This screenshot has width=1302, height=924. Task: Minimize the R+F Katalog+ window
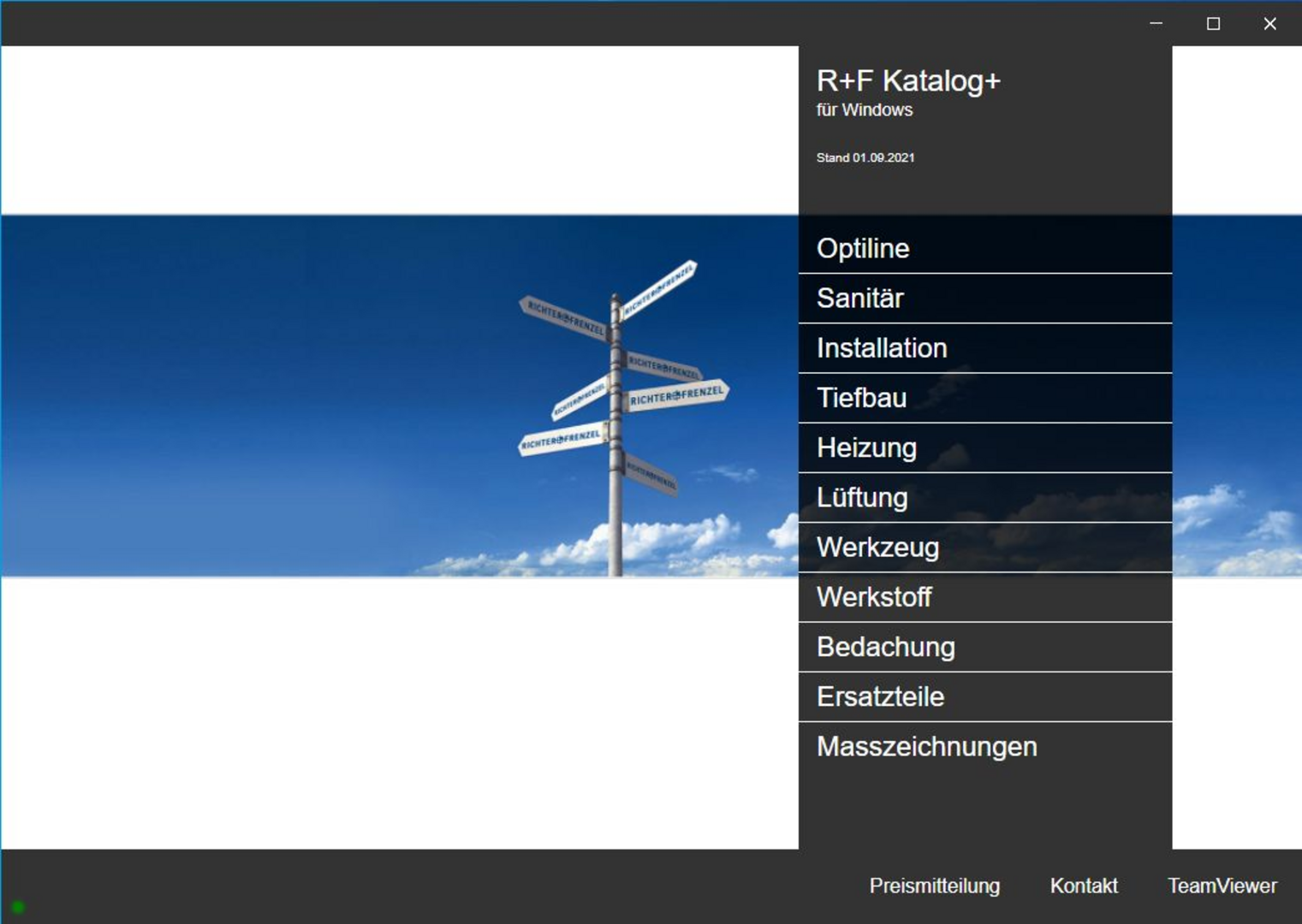pos(1156,24)
